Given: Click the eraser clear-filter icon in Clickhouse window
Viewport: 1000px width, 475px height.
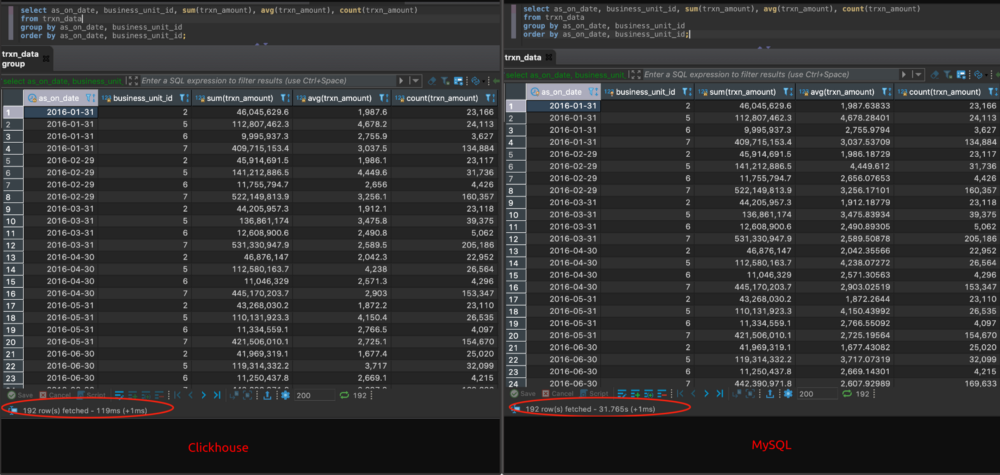Looking at the screenshot, I should tap(432, 81).
